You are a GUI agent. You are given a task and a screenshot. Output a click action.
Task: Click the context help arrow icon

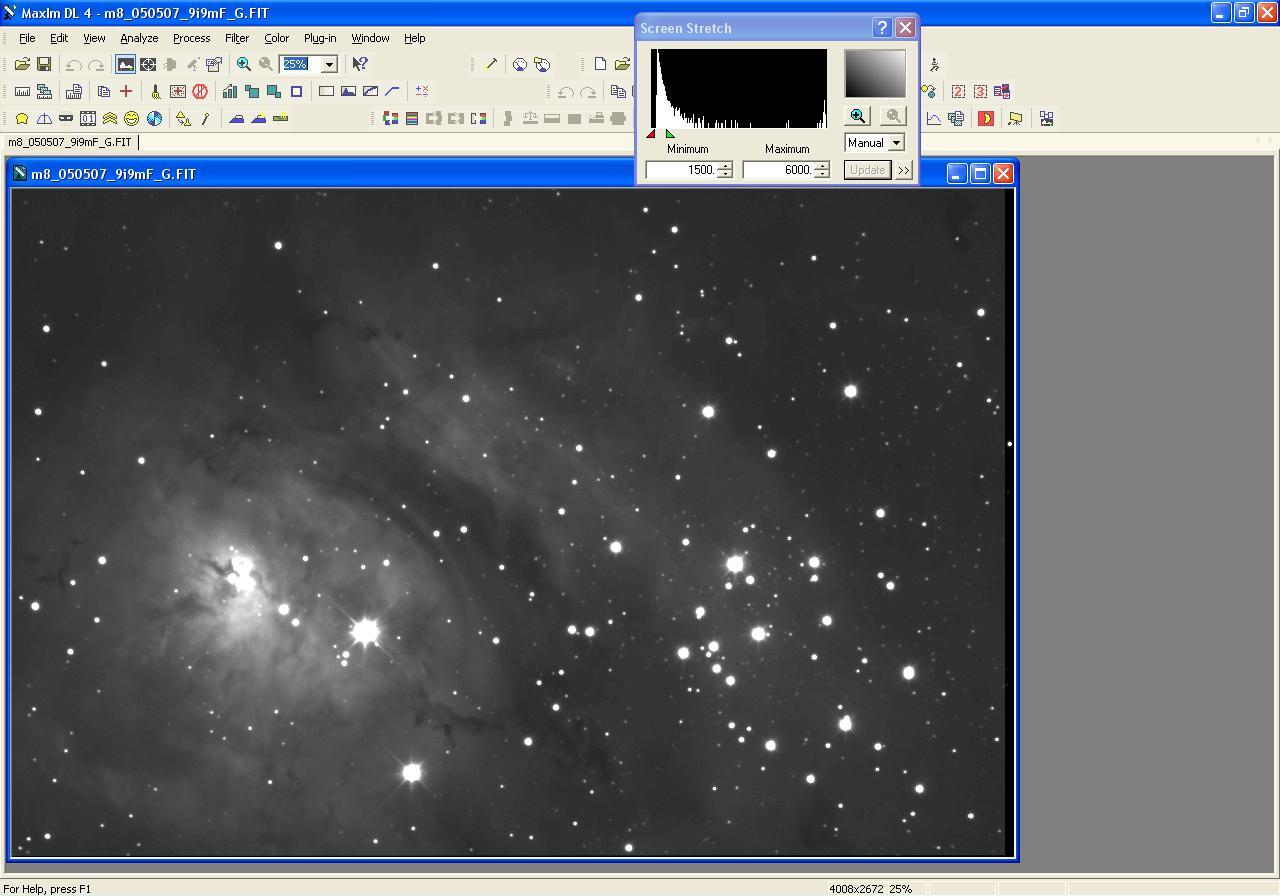(x=360, y=64)
